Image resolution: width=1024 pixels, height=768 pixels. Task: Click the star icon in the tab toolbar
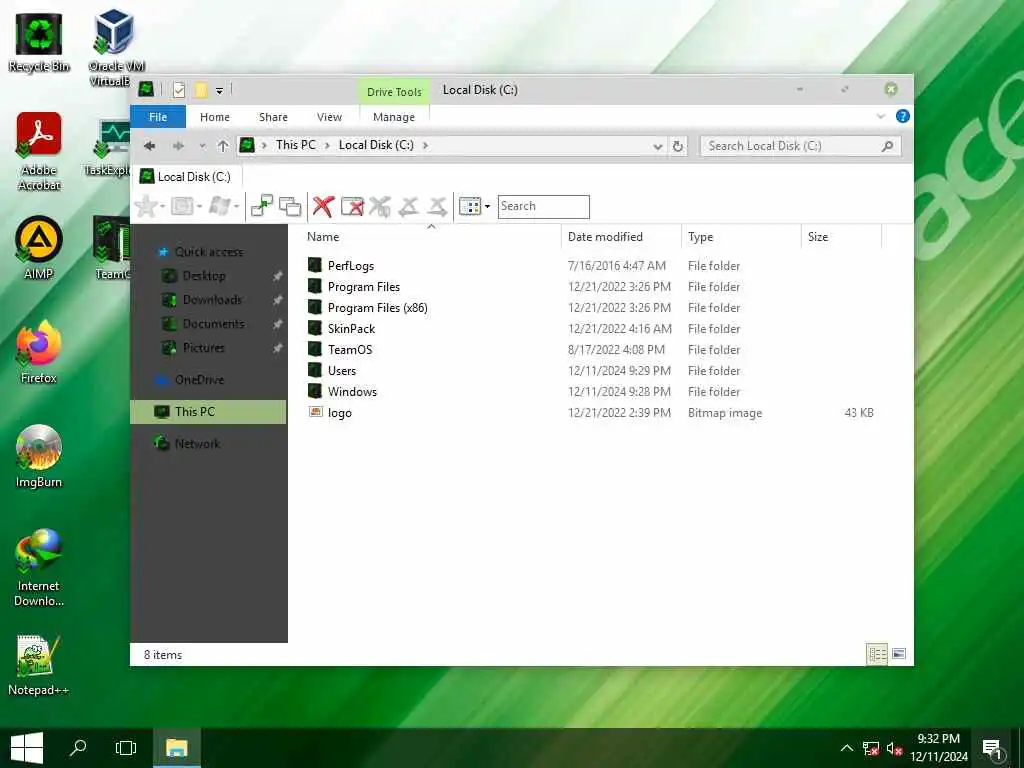tap(146, 206)
